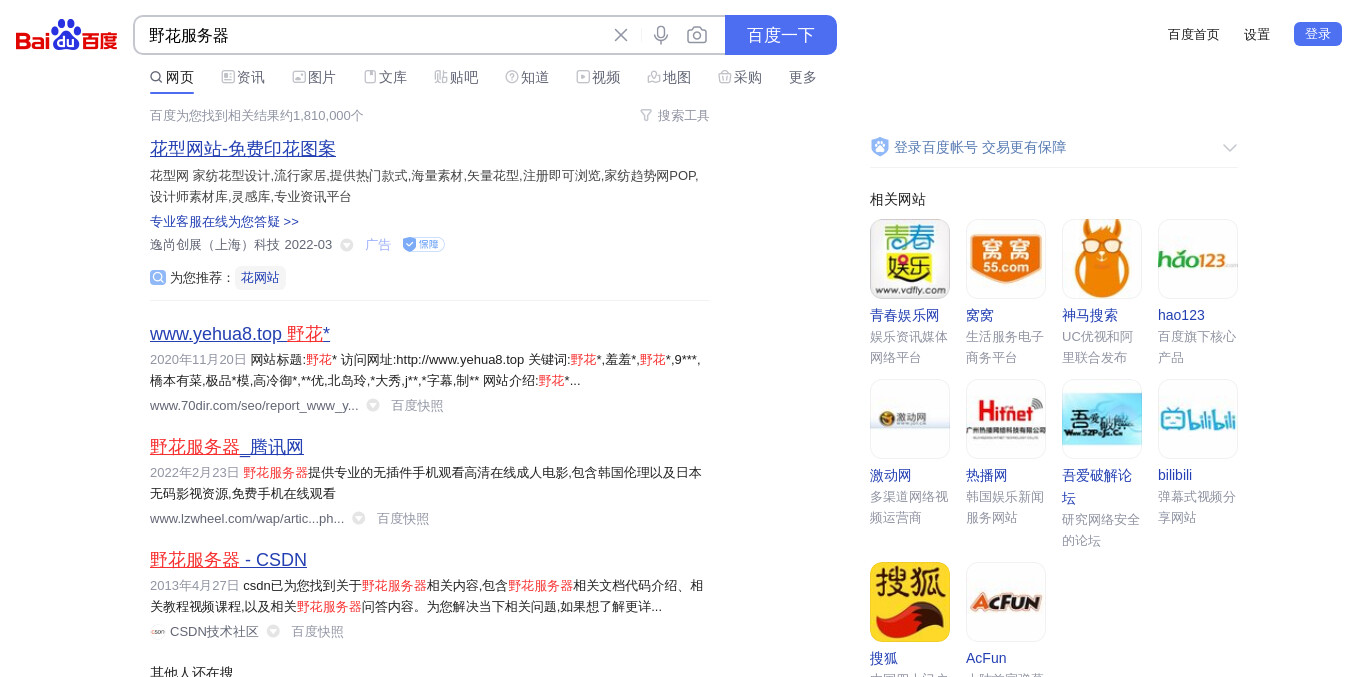Click the CSDN favicon

point(158,632)
